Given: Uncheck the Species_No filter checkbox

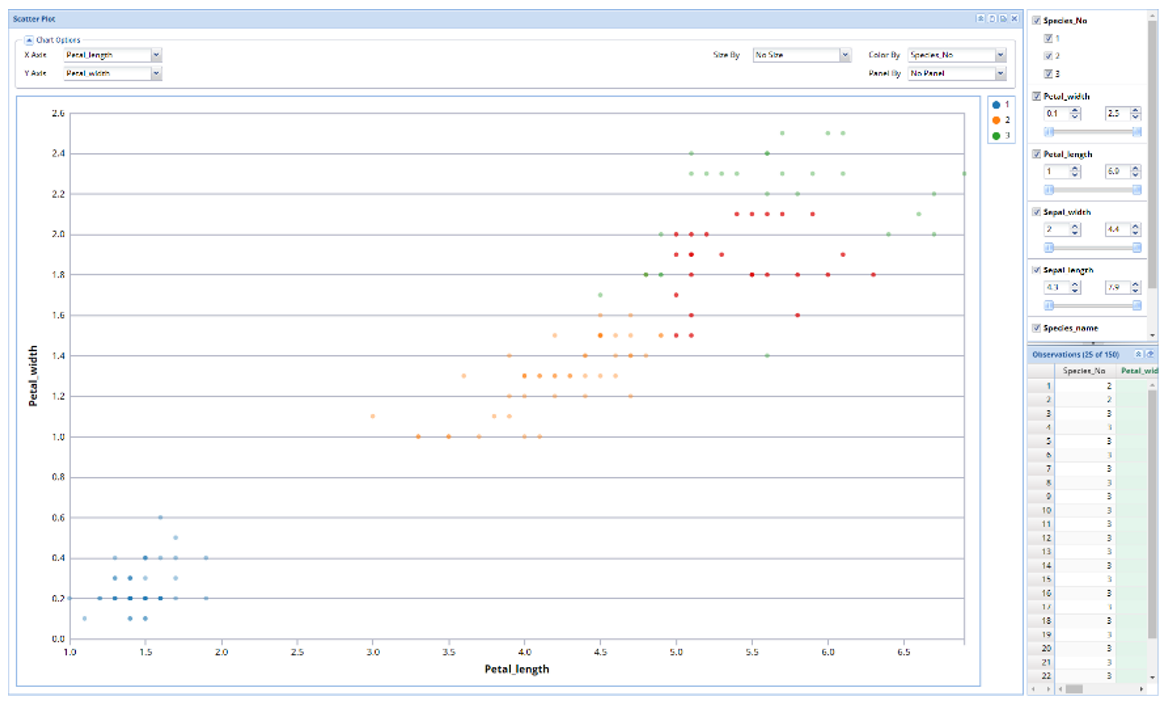Looking at the screenshot, I should pos(1035,18).
